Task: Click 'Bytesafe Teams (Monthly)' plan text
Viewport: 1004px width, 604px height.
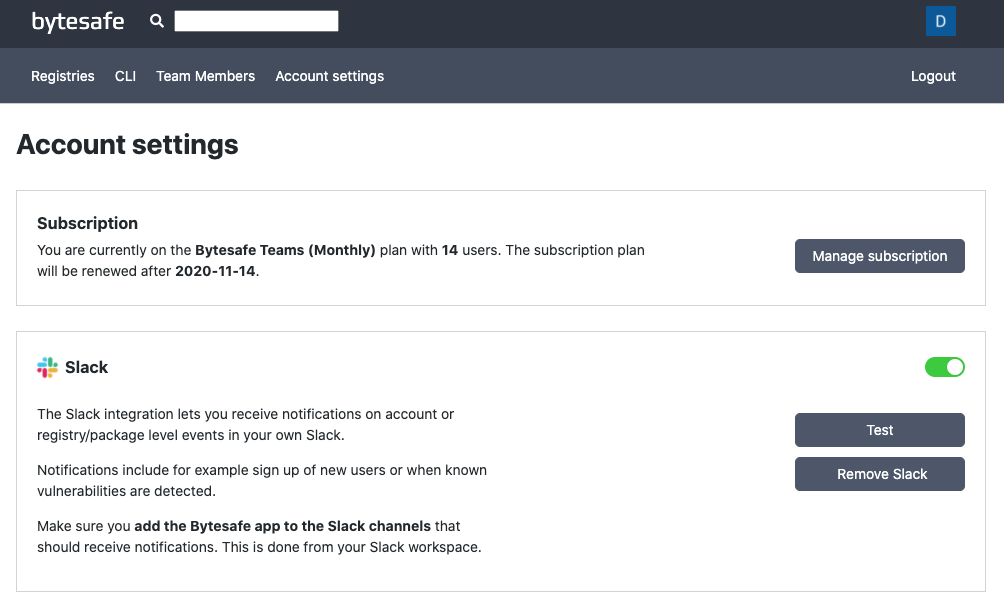Action: pos(285,250)
